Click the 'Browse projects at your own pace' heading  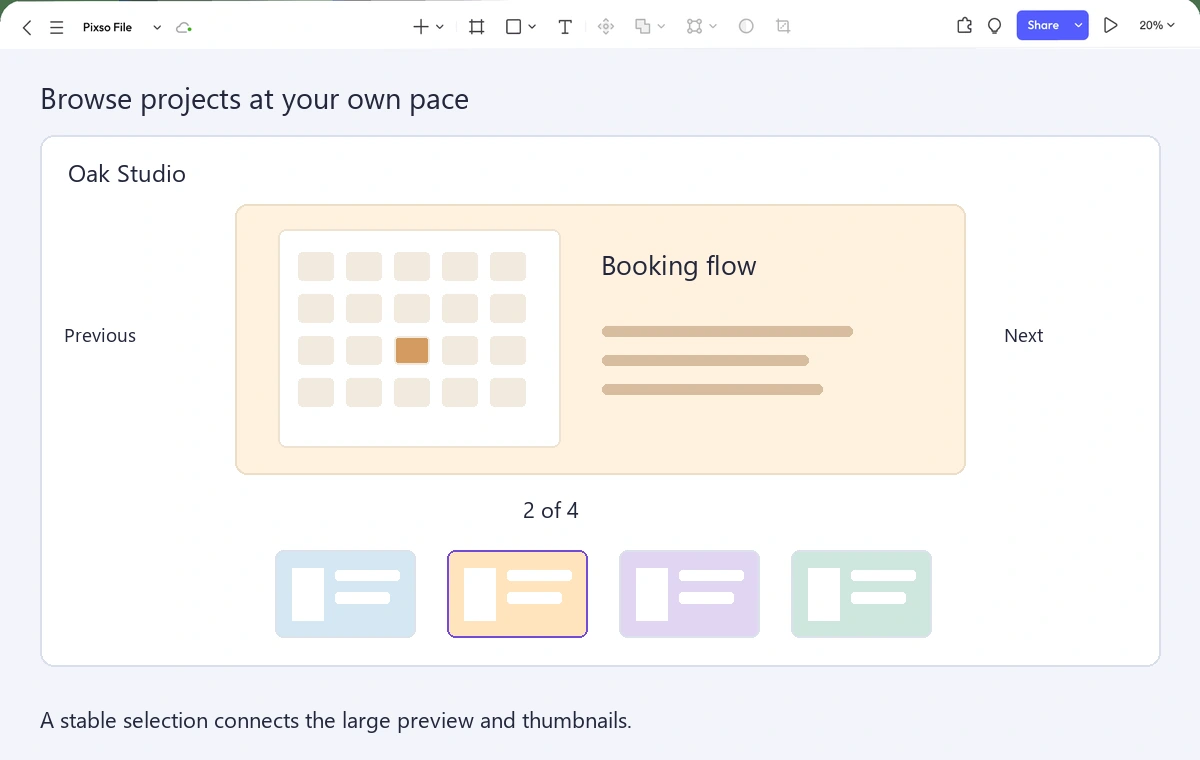(x=254, y=100)
